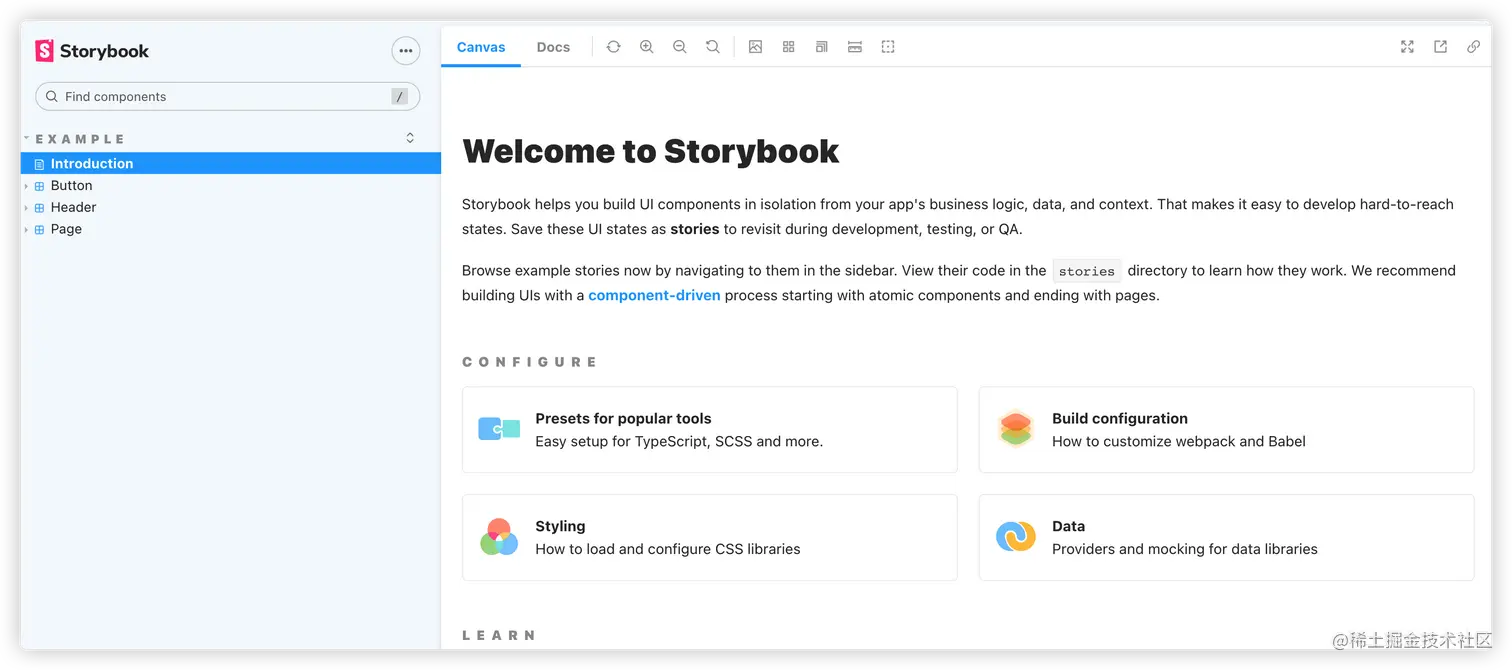Click the LEARN section label

click(x=499, y=635)
